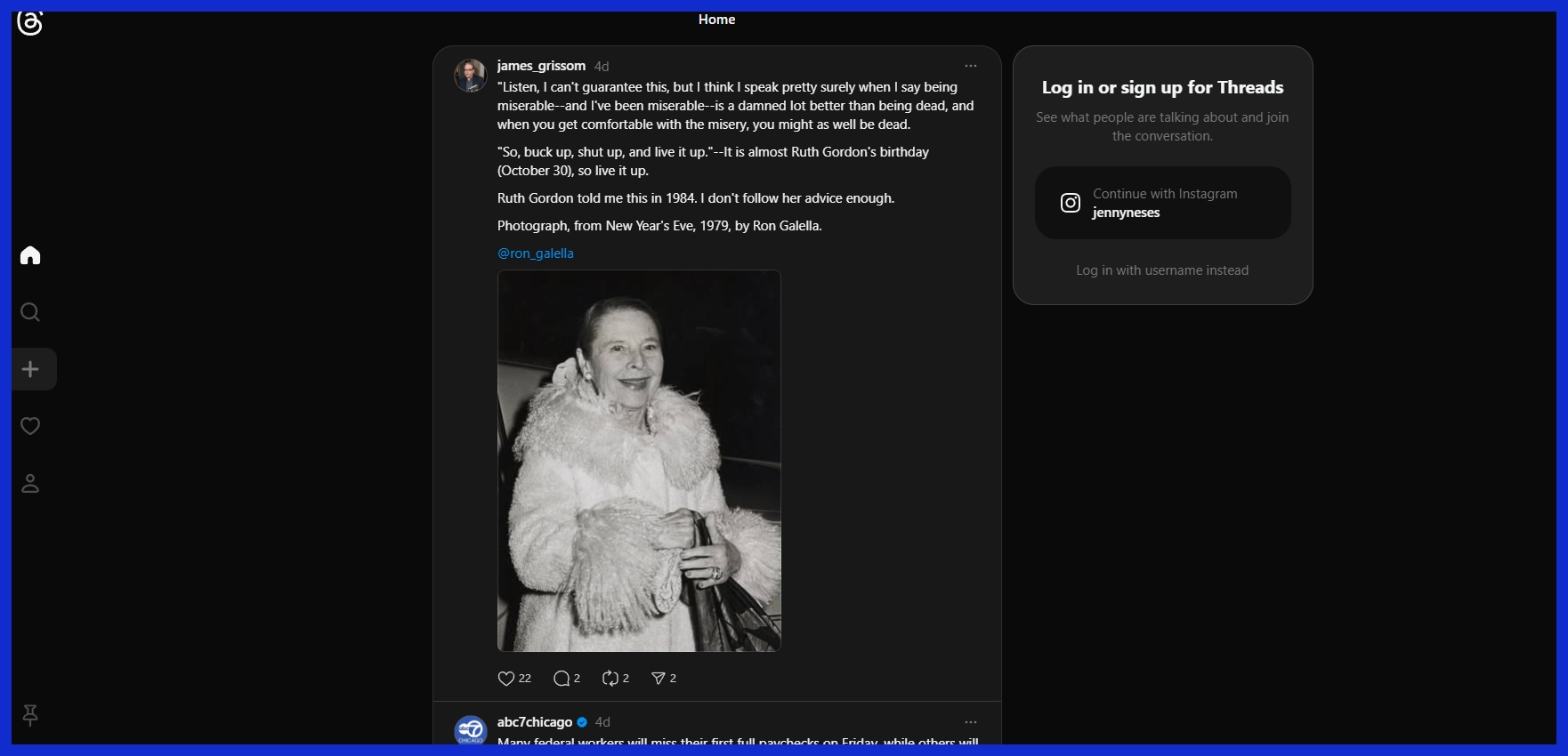The width and height of the screenshot is (1568, 756).
Task: Open the Activity heart icon in sidebar
Action: pyautogui.click(x=30, y=426)
